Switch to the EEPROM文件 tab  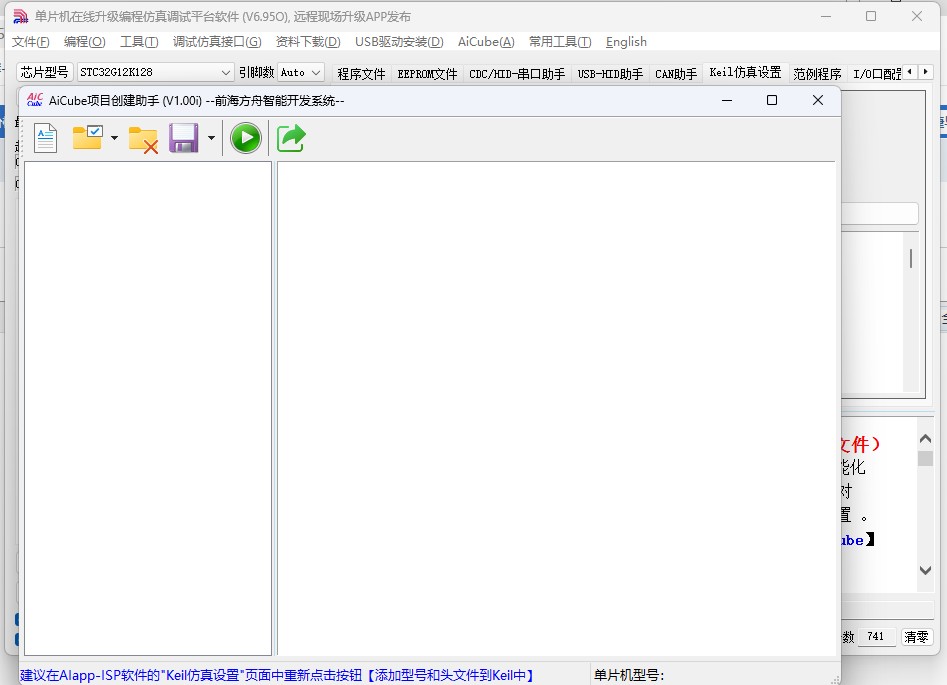coord(427,74)
